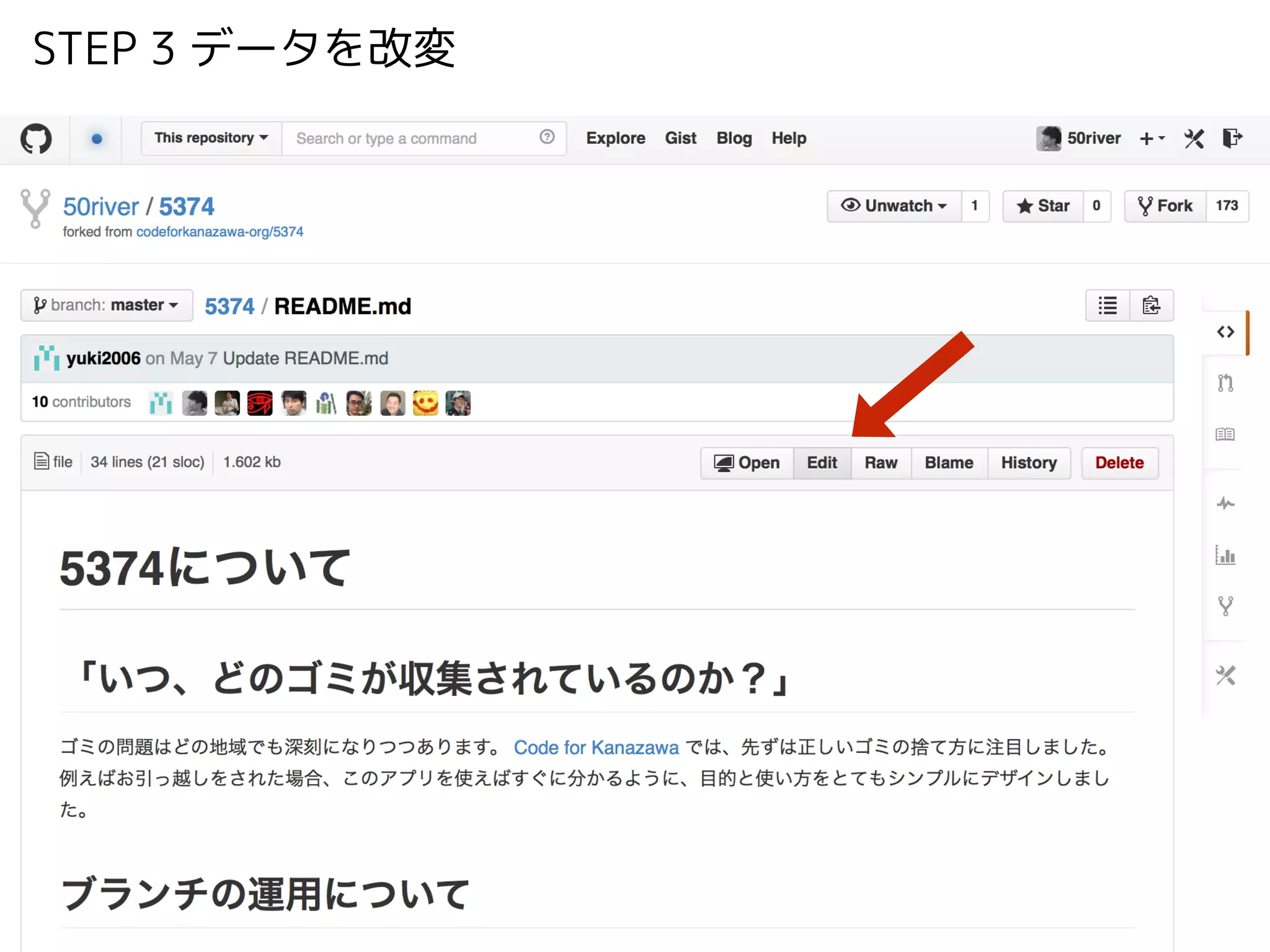Click the first teal identicon contributor avatar

[x=161, y=403]
